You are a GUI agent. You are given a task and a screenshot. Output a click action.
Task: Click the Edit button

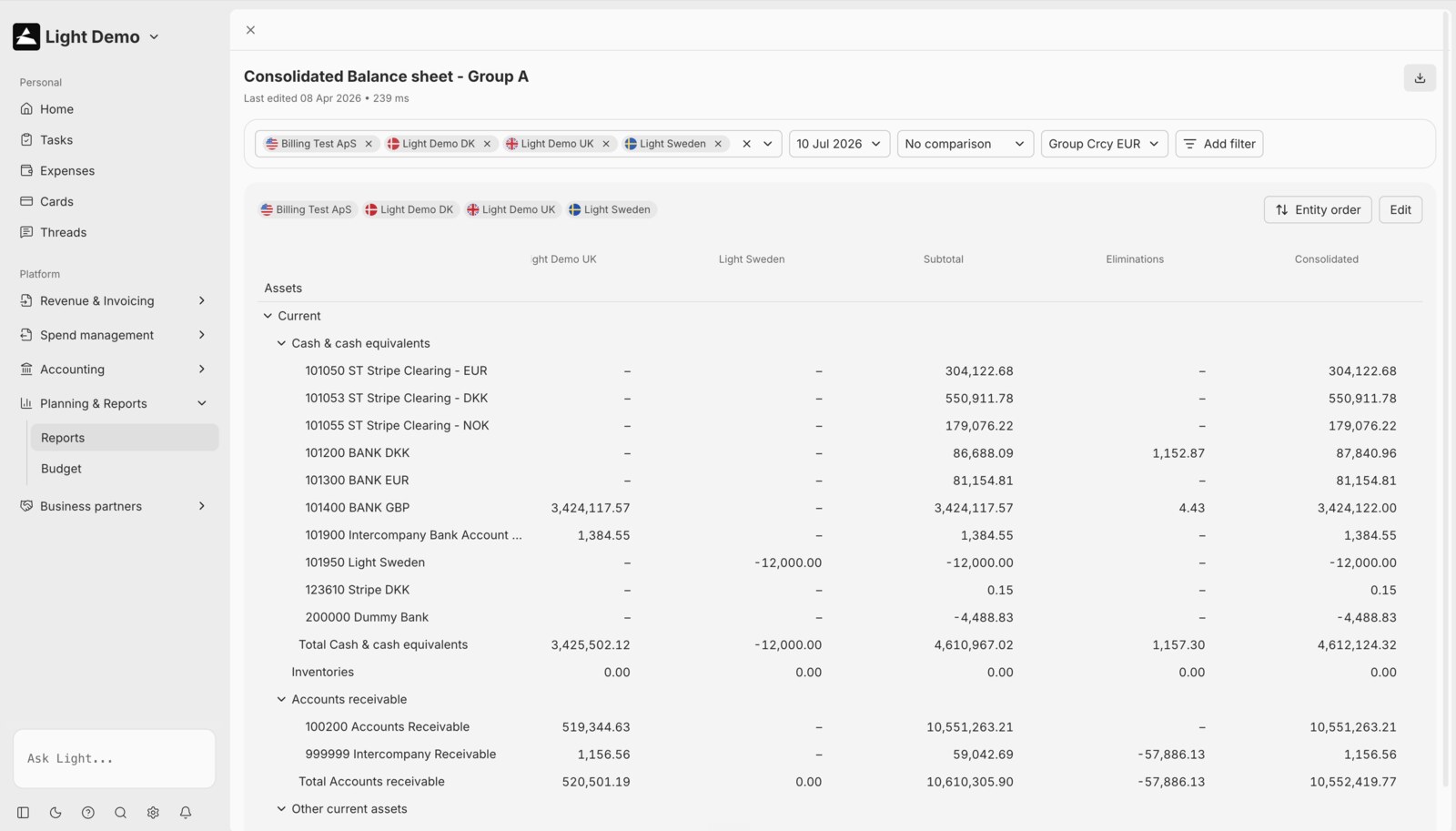(x=1400, y=210)
